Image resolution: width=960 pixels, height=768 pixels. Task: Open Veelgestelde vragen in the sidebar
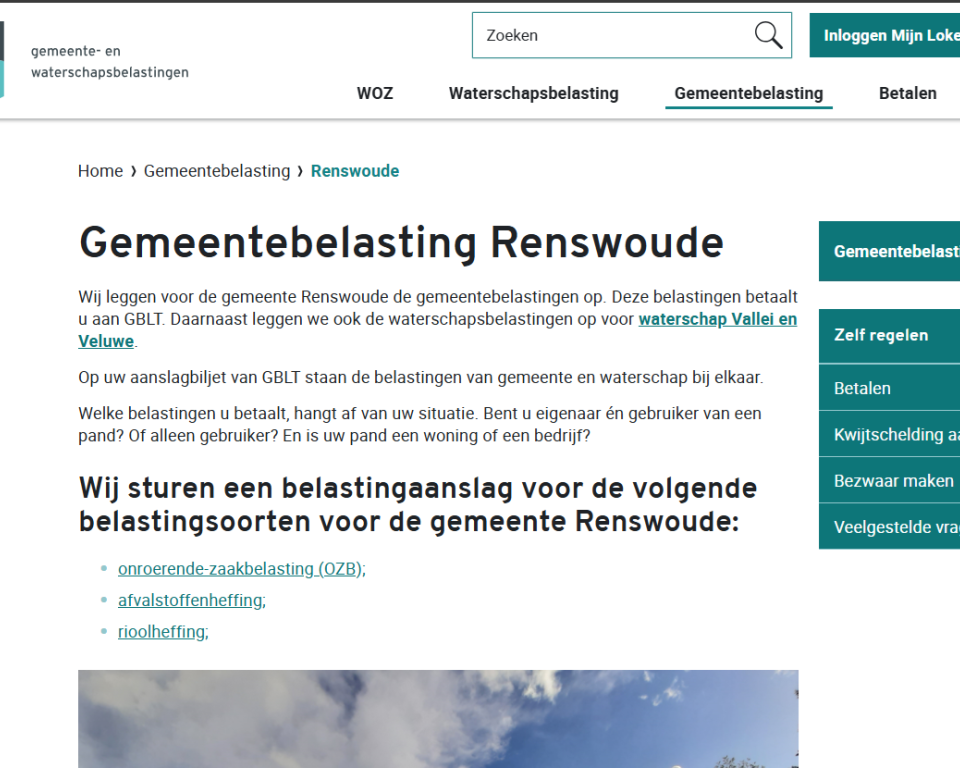point(890,527)
